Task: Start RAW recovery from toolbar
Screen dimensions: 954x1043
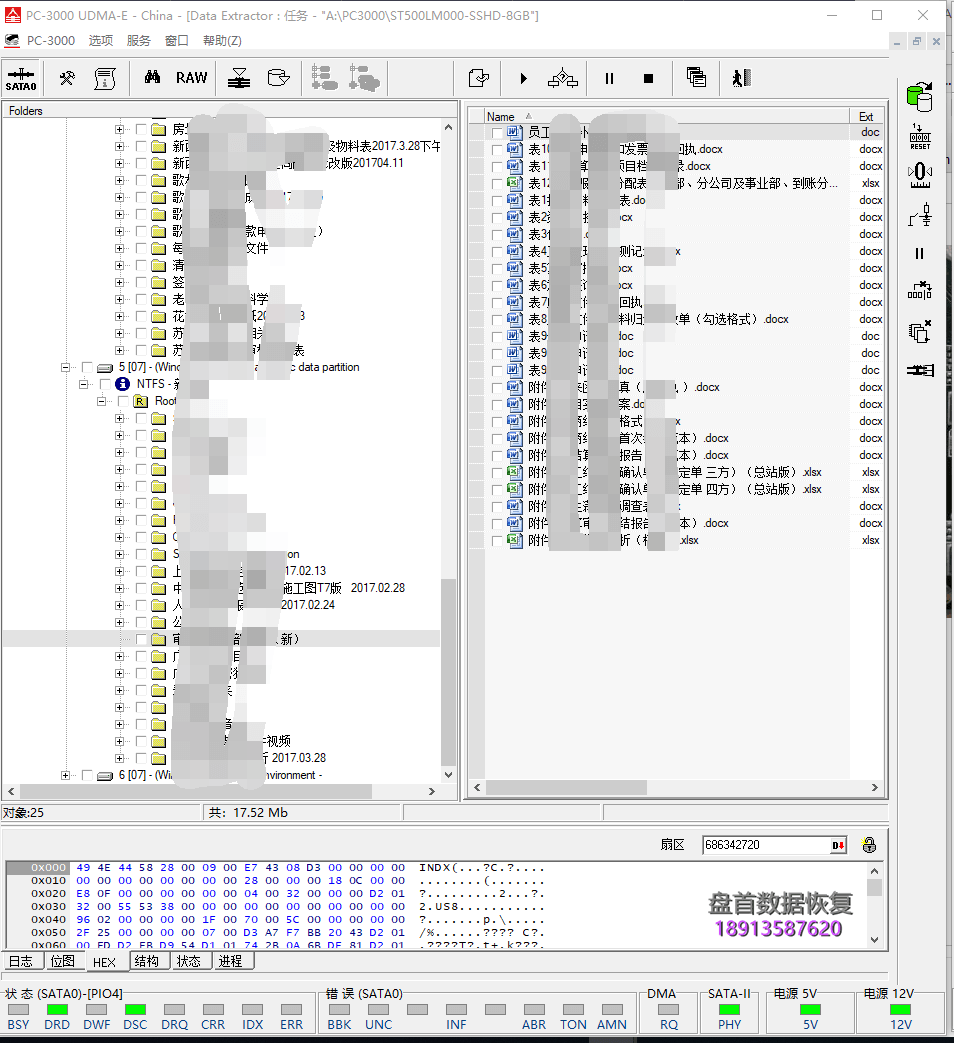Action: click(x=192, y=78)
